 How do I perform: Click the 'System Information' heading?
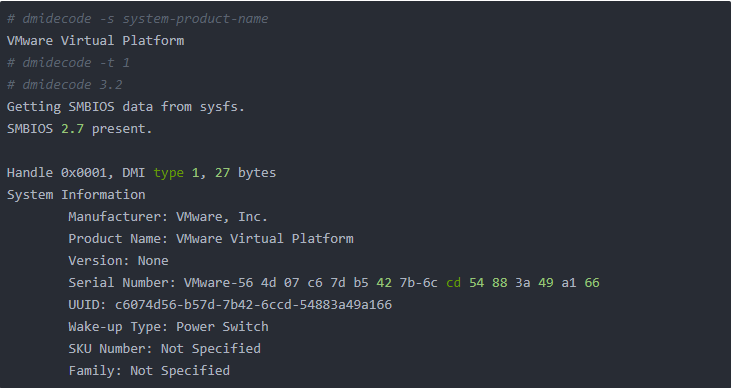76,194
